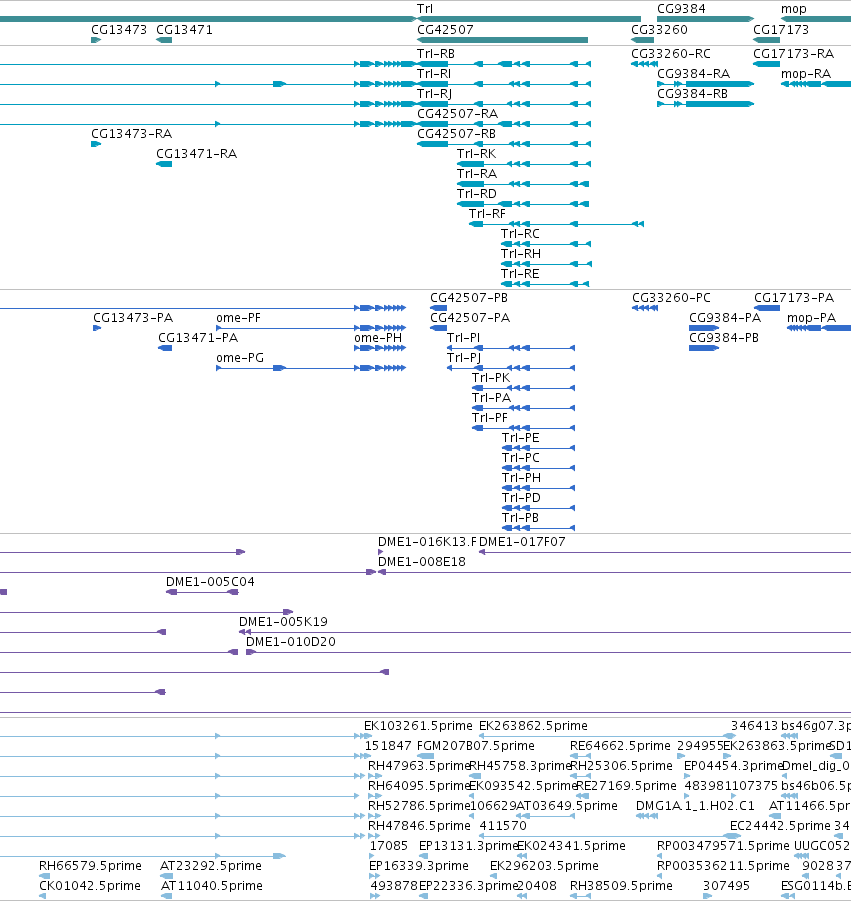Viewport: 851px width, 901px height.
Task: Open the Trl-RB transcript label
Action: coord(436,53)
